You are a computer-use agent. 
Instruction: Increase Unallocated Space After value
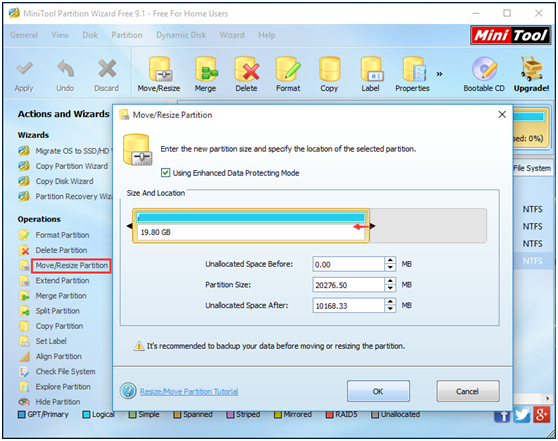pos(390,302)
